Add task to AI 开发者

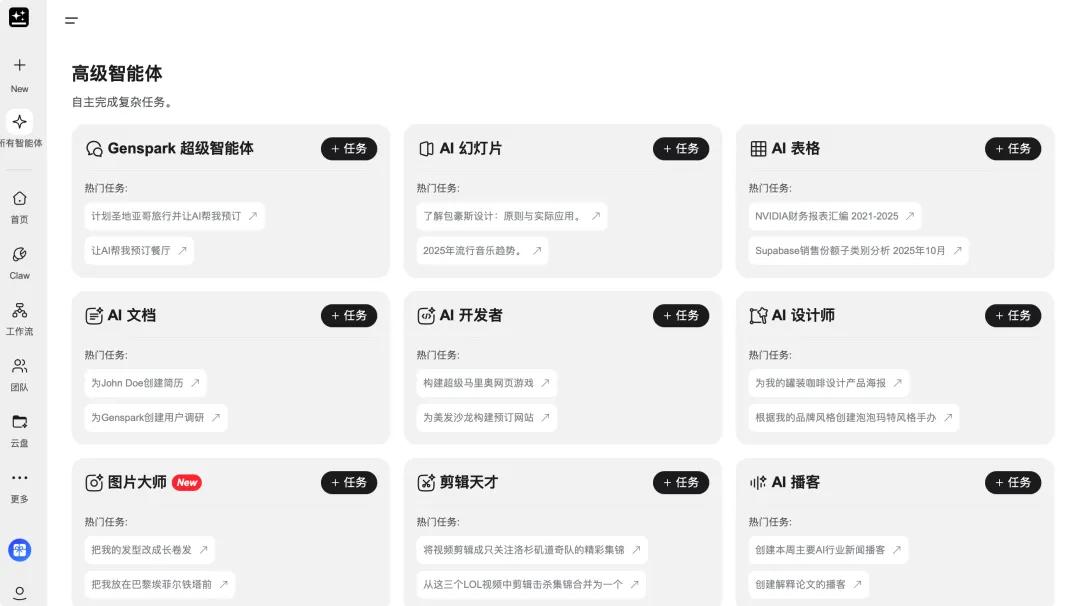click(x=681, y=315)
